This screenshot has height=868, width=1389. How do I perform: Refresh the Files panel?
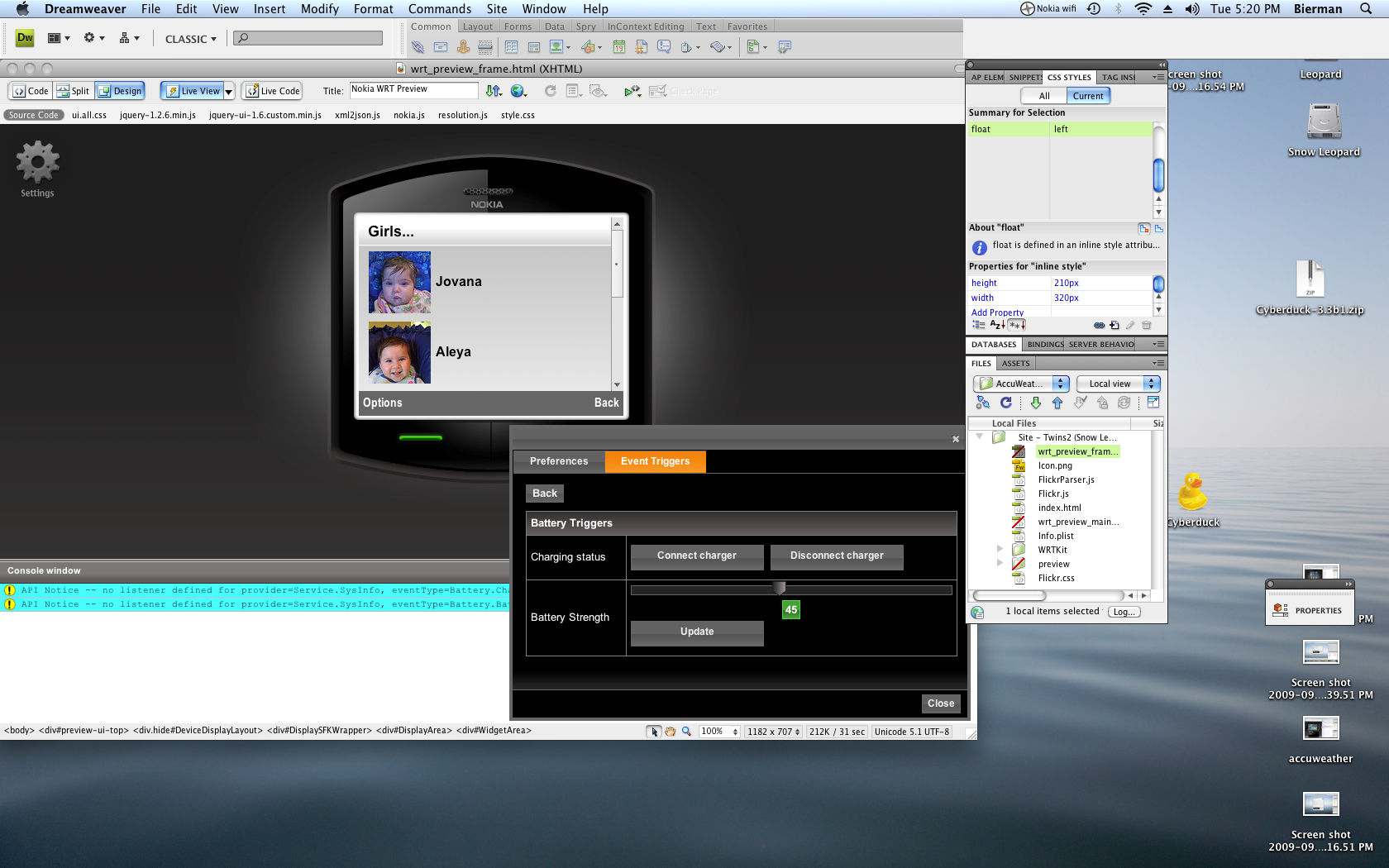1005,403
